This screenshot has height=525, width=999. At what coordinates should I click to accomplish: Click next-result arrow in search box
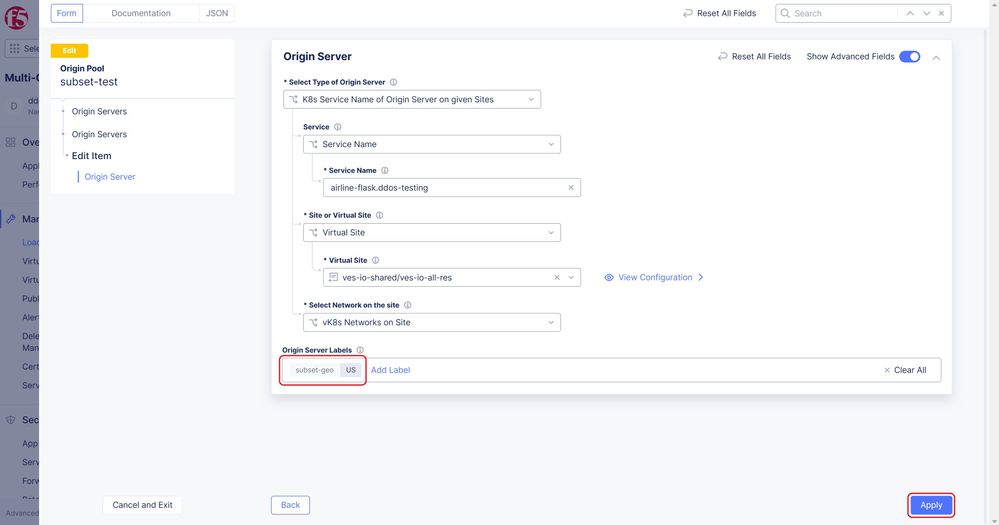coord(926,13)
